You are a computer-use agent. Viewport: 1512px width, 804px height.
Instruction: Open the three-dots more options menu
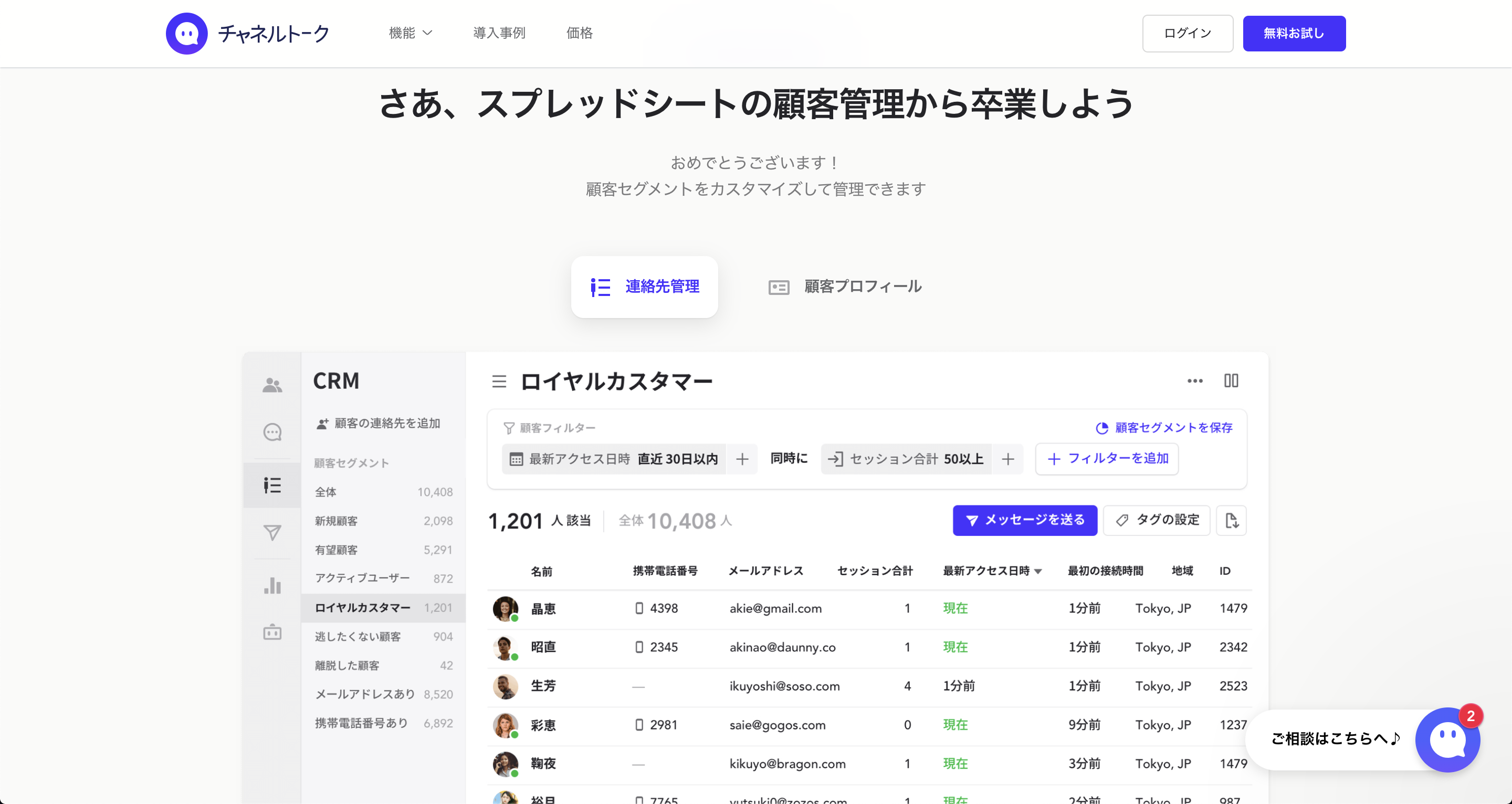(1194, 381)
